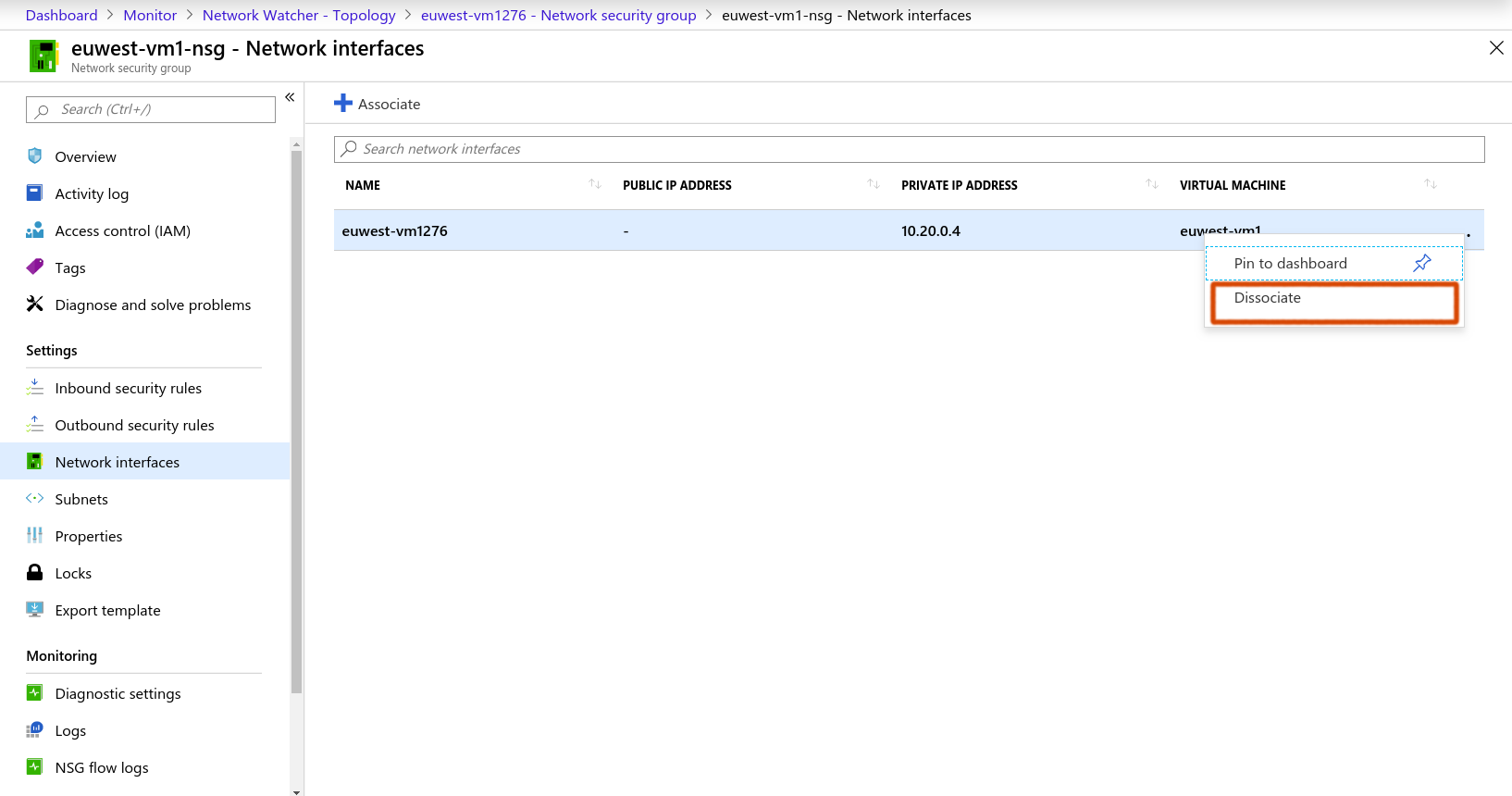Open Diagnostic settings page
The image size is (1512, 796).
point(118,693)
